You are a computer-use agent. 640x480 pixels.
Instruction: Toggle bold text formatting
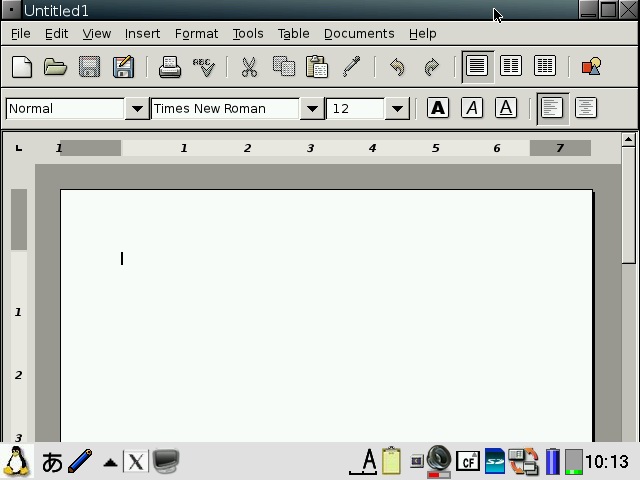[x=438, y=108]
